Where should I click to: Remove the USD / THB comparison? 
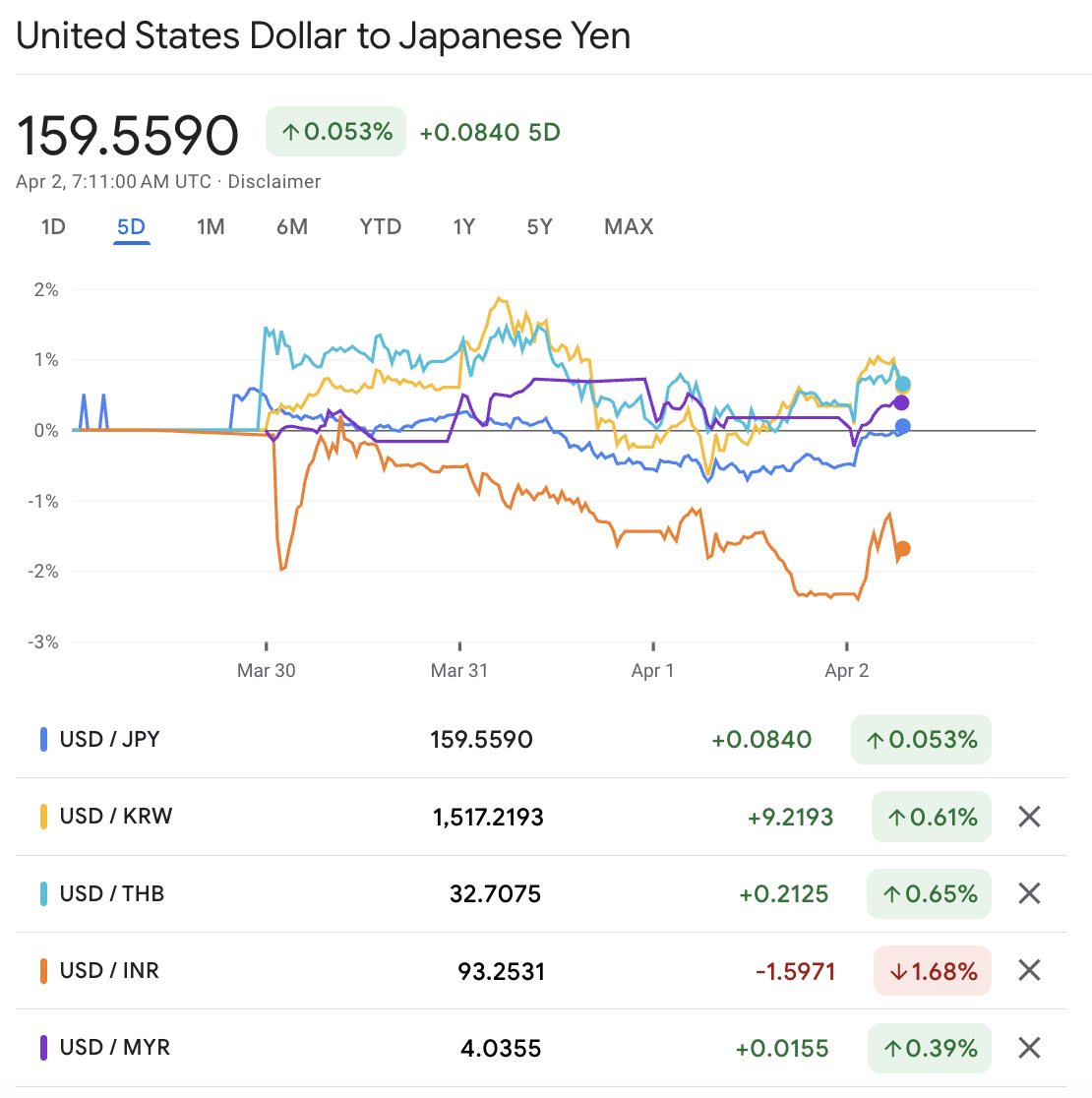coord(1028,893)
